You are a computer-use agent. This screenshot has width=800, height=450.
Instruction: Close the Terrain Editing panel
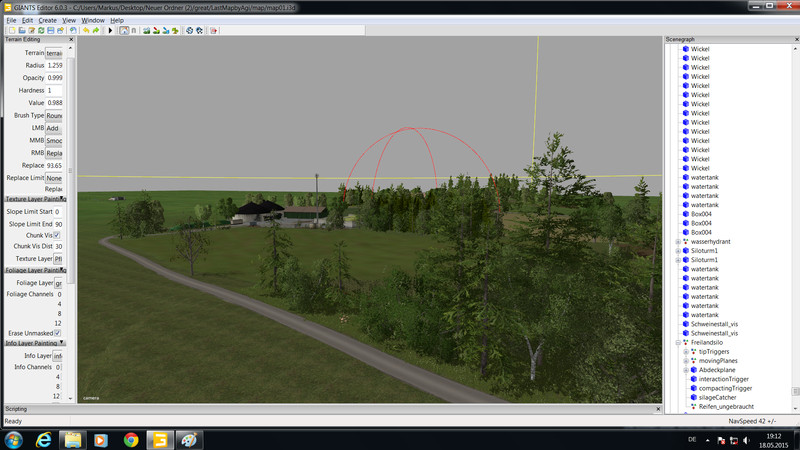pos(71,40)
